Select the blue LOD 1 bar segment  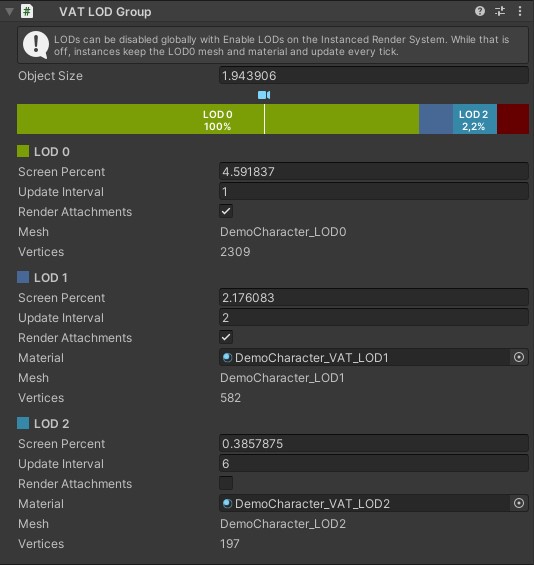436,119
